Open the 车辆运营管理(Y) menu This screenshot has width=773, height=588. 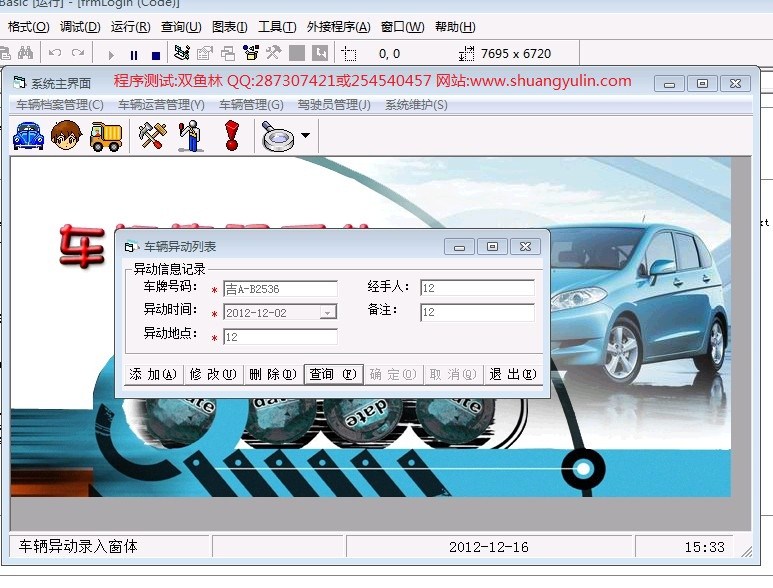[161, 105]
